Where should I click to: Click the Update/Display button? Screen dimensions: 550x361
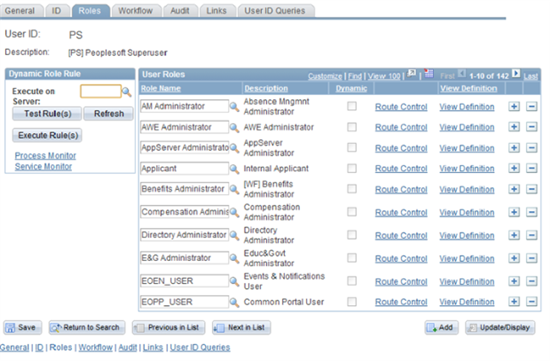[x=500, y=328]
